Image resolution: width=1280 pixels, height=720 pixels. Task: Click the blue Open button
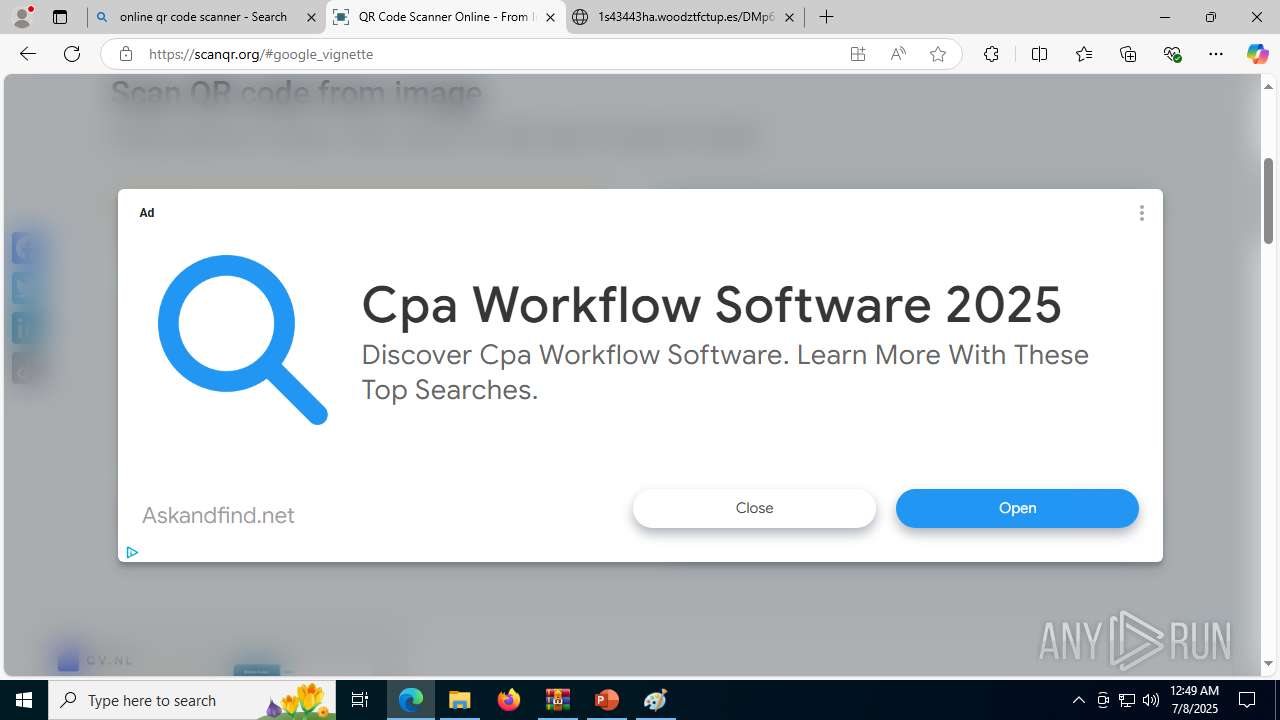pos(1017,508)
